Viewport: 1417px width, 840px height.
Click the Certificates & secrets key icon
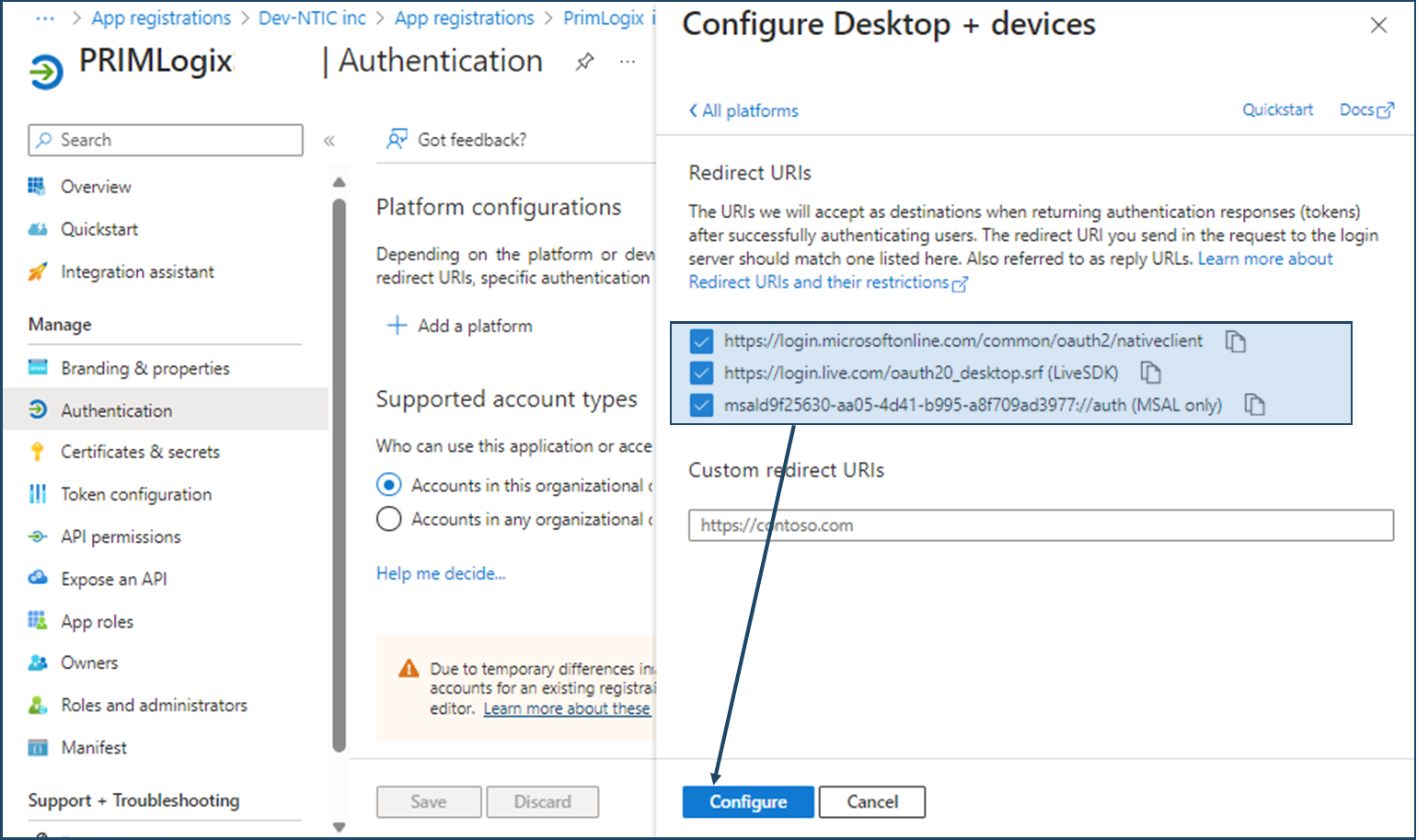click(x=37, y=452)
